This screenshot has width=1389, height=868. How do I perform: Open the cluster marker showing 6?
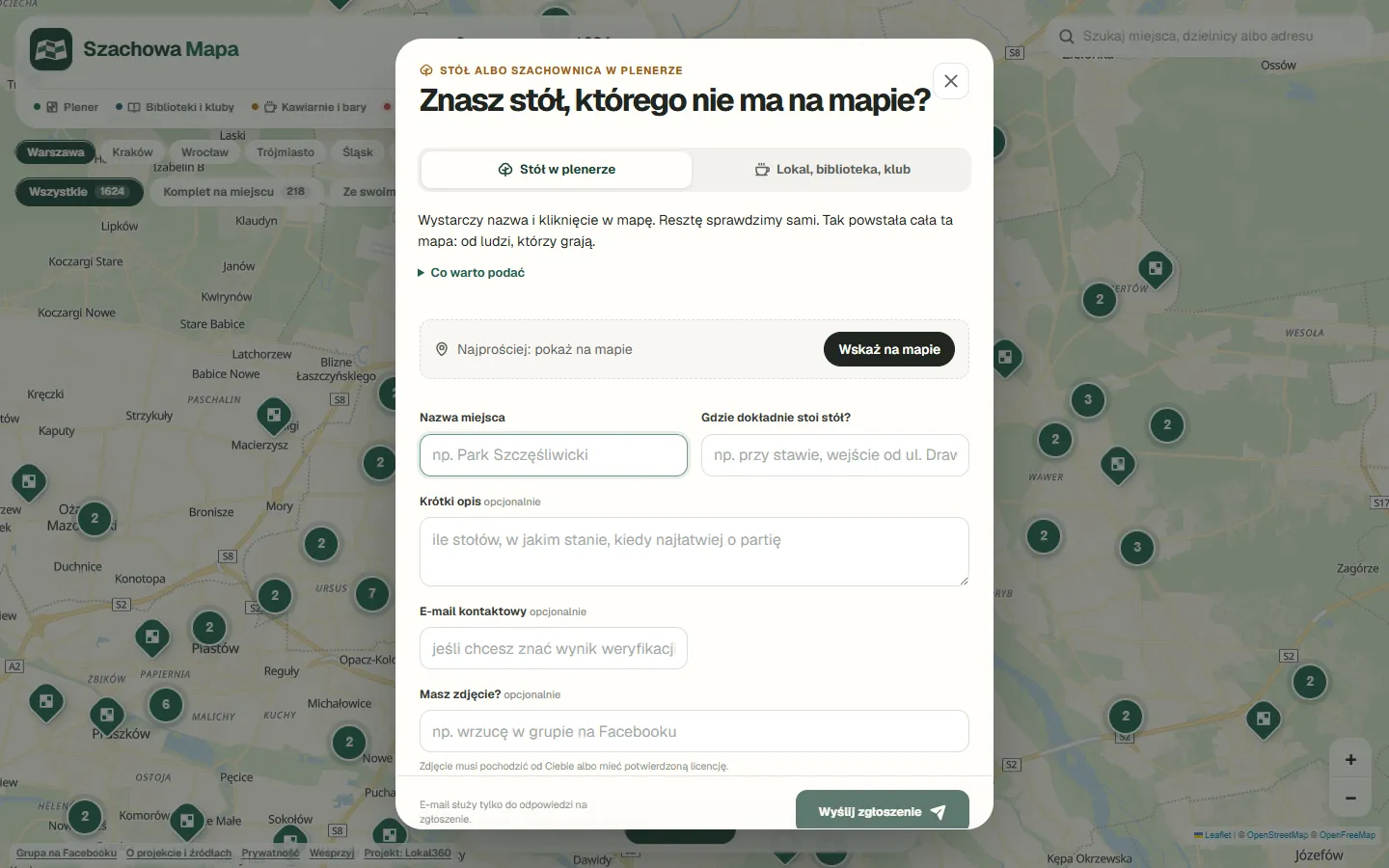coord(166,705)
